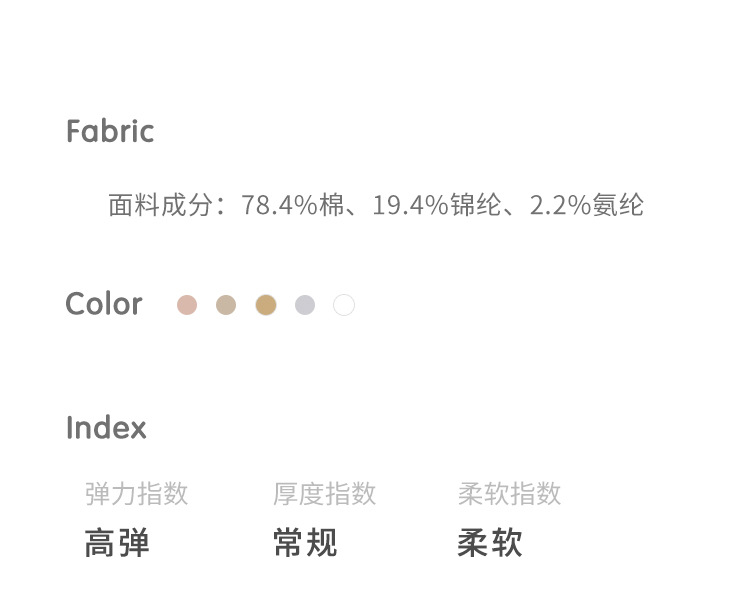Choose the white color swatch
Image resolution: width=750 pixels, height=599 pixels.
coord(344,305)
